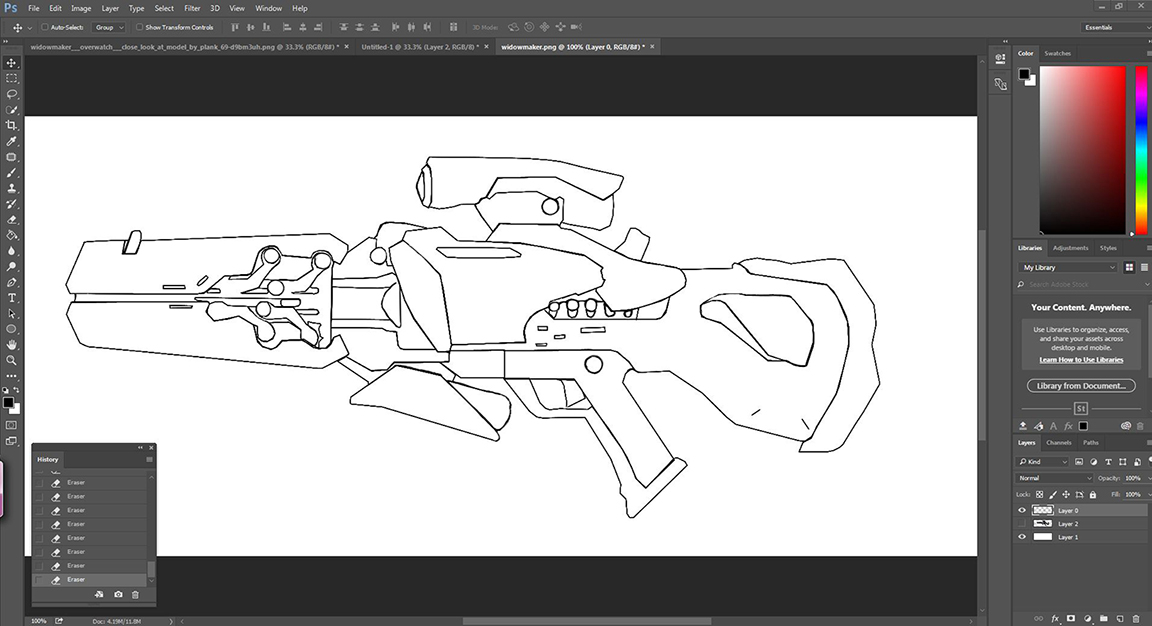Open the layer filter Kind dropdown
This screenshot has height=626, width=1152.
(1043, 461)
